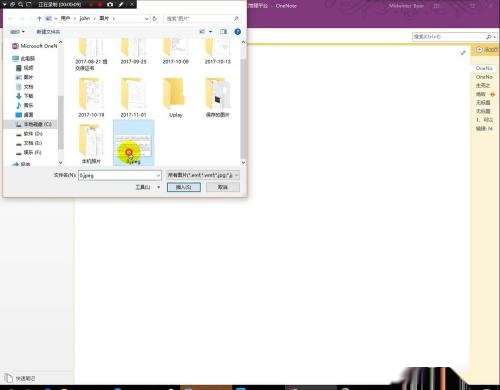Select 视频 in navigation pane
Screen dimensions: 500x390
25,68
